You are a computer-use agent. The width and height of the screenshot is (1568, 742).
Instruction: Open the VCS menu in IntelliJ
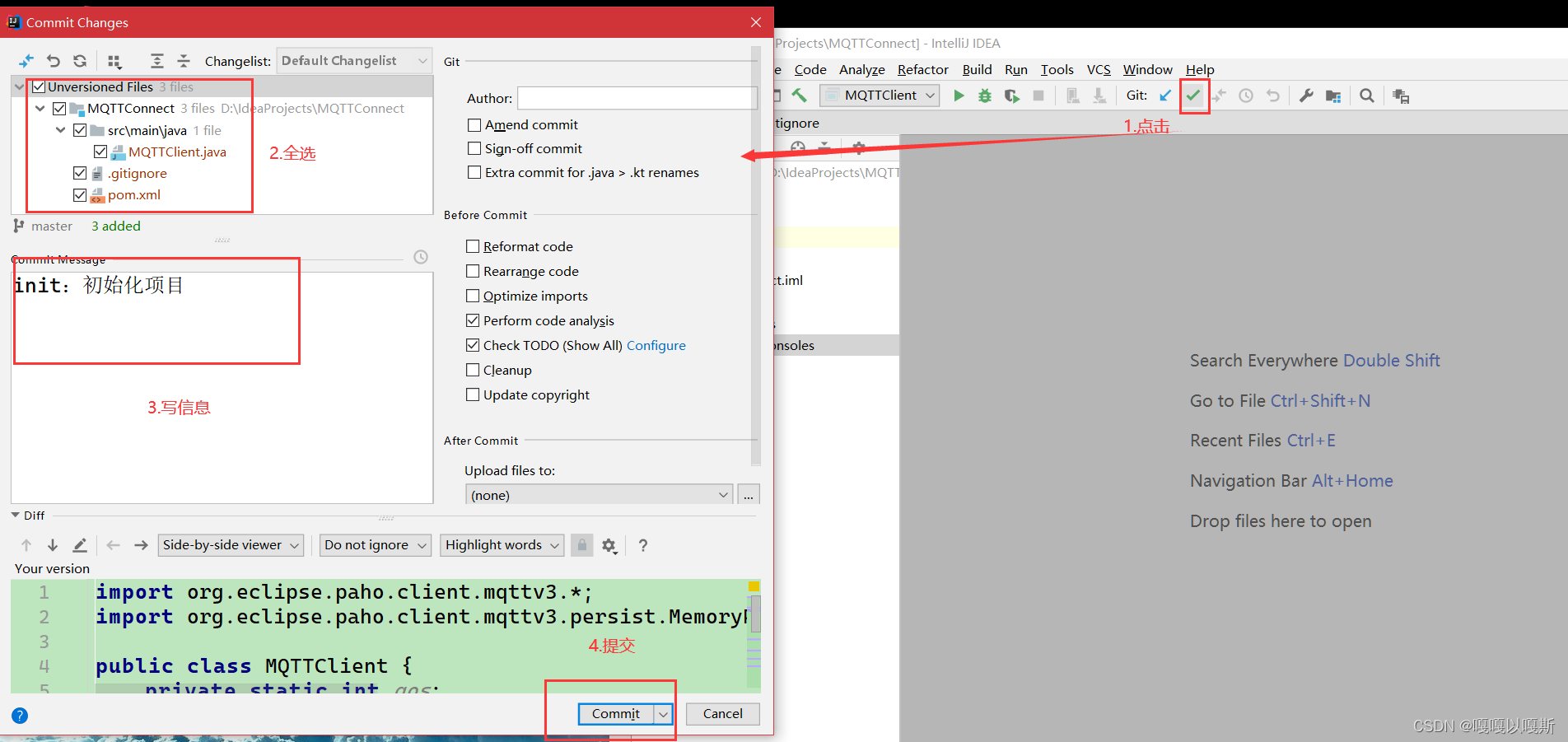1099,70
